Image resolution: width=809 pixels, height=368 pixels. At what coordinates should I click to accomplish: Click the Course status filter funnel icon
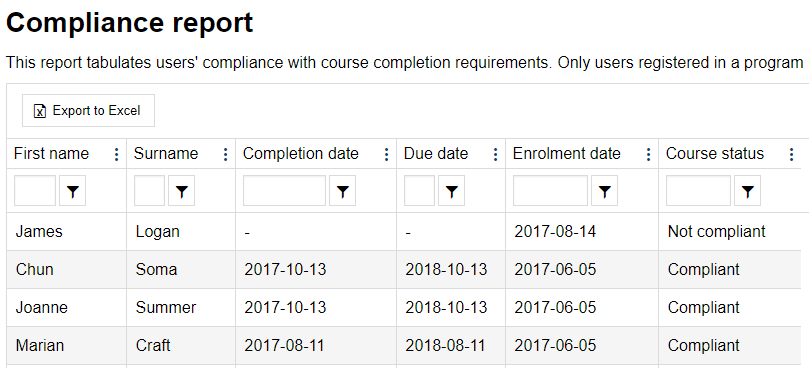tap(747, 191)
